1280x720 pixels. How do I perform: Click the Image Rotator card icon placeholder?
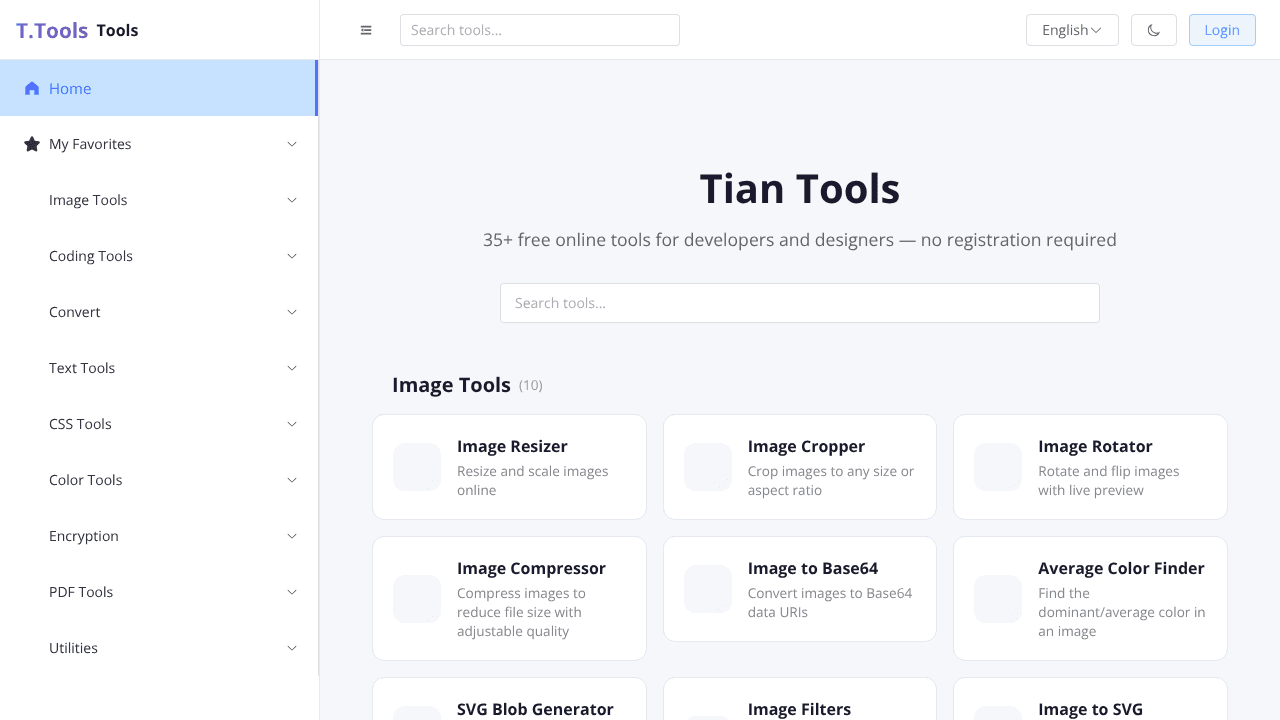click(x=998, y=467)
